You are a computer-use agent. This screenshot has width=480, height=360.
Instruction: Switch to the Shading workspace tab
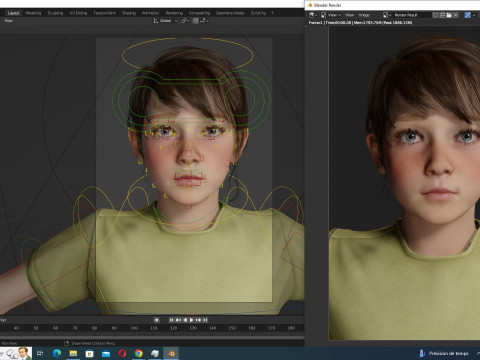tap(129, 13)
